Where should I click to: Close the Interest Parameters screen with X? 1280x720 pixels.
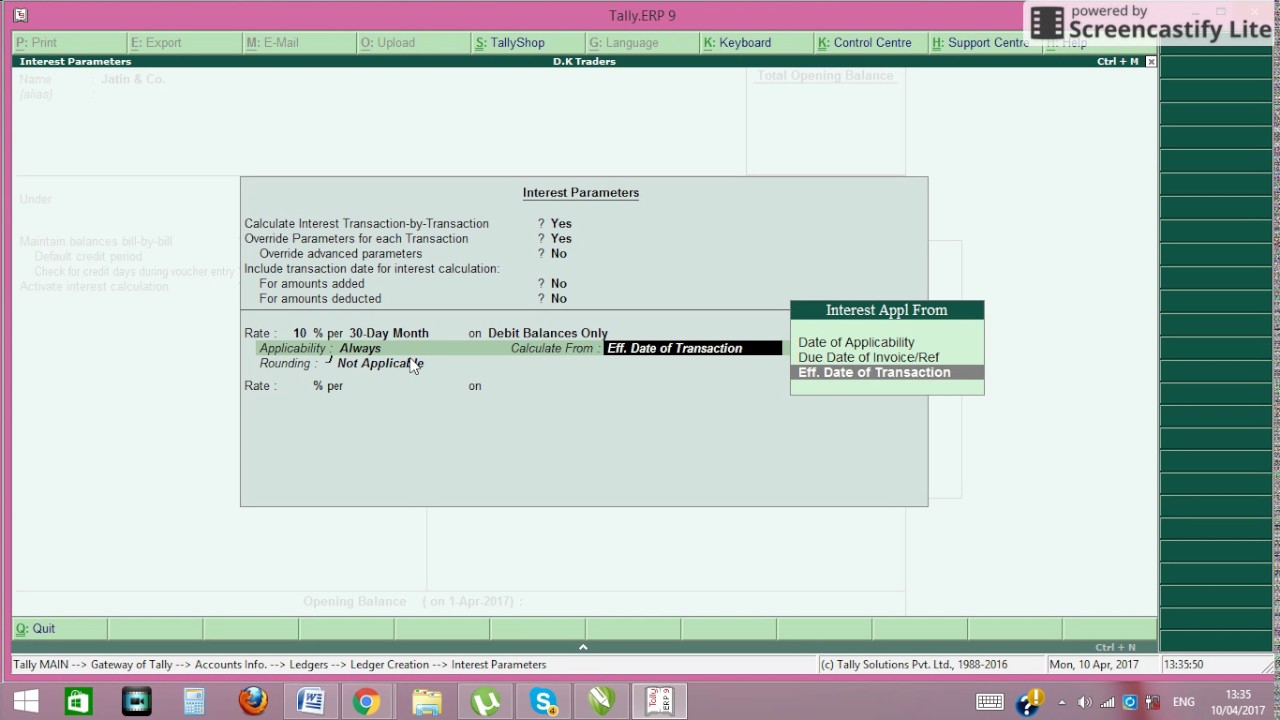[x=1151, y=61]
